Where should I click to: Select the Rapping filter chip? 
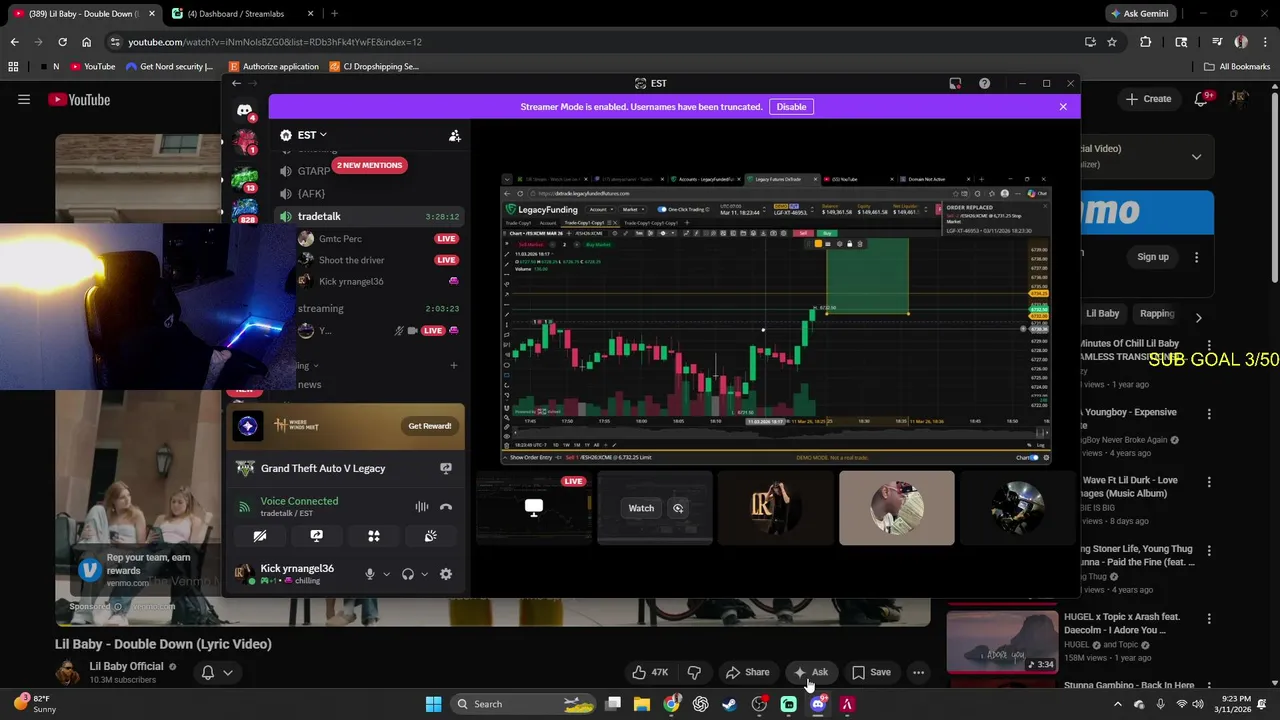[x=1157, y=313]
